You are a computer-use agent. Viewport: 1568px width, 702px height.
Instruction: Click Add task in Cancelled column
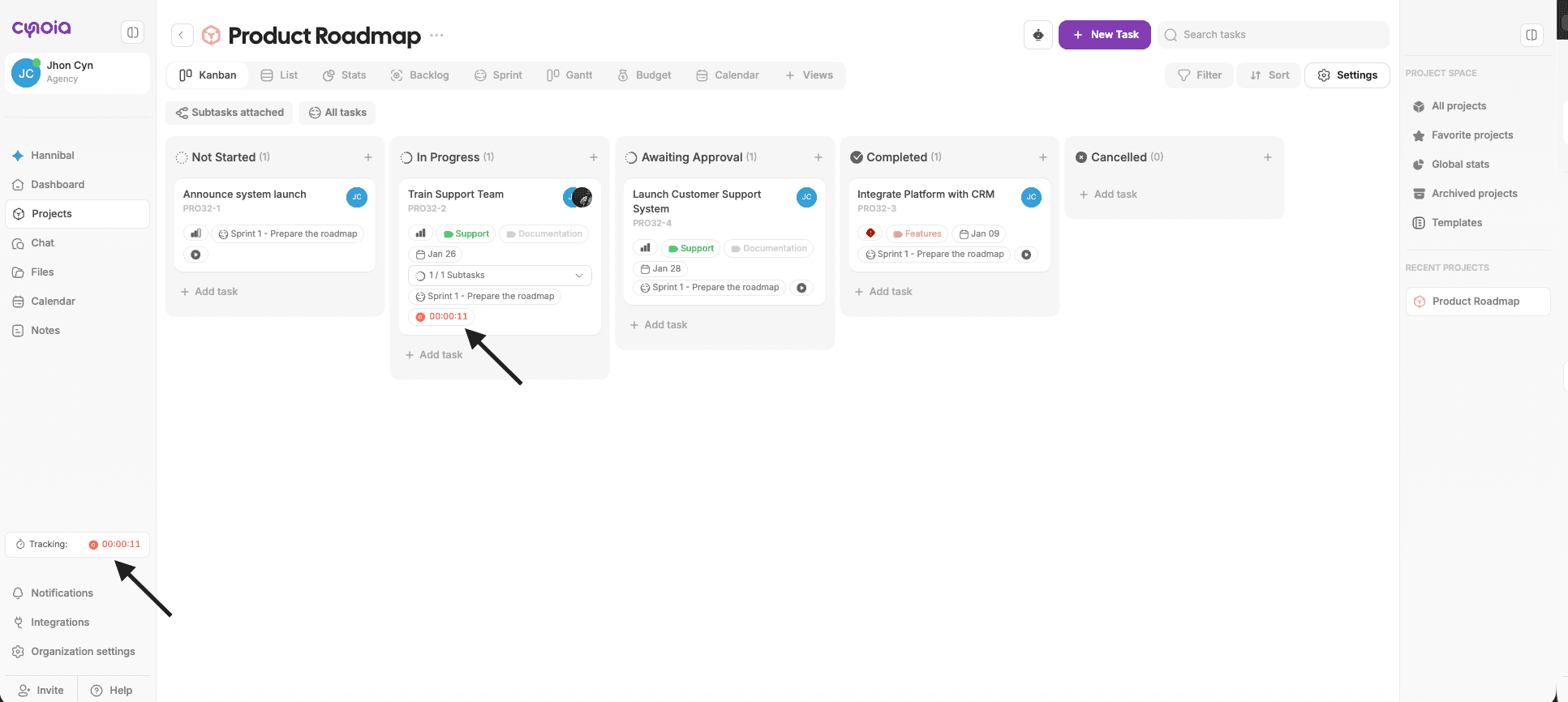(x=1108, y=195)
